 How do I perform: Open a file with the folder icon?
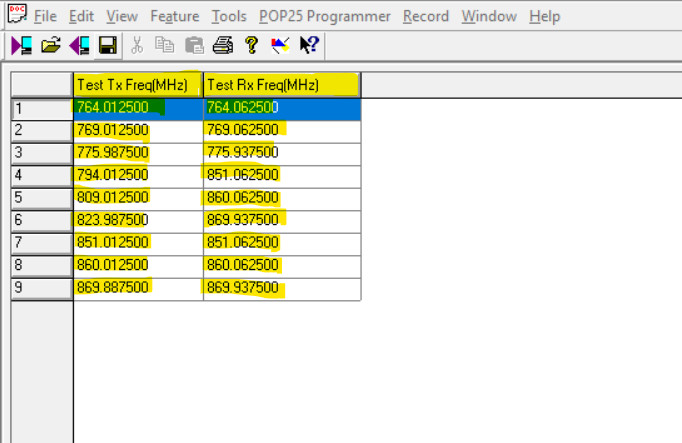pos(50,45)
